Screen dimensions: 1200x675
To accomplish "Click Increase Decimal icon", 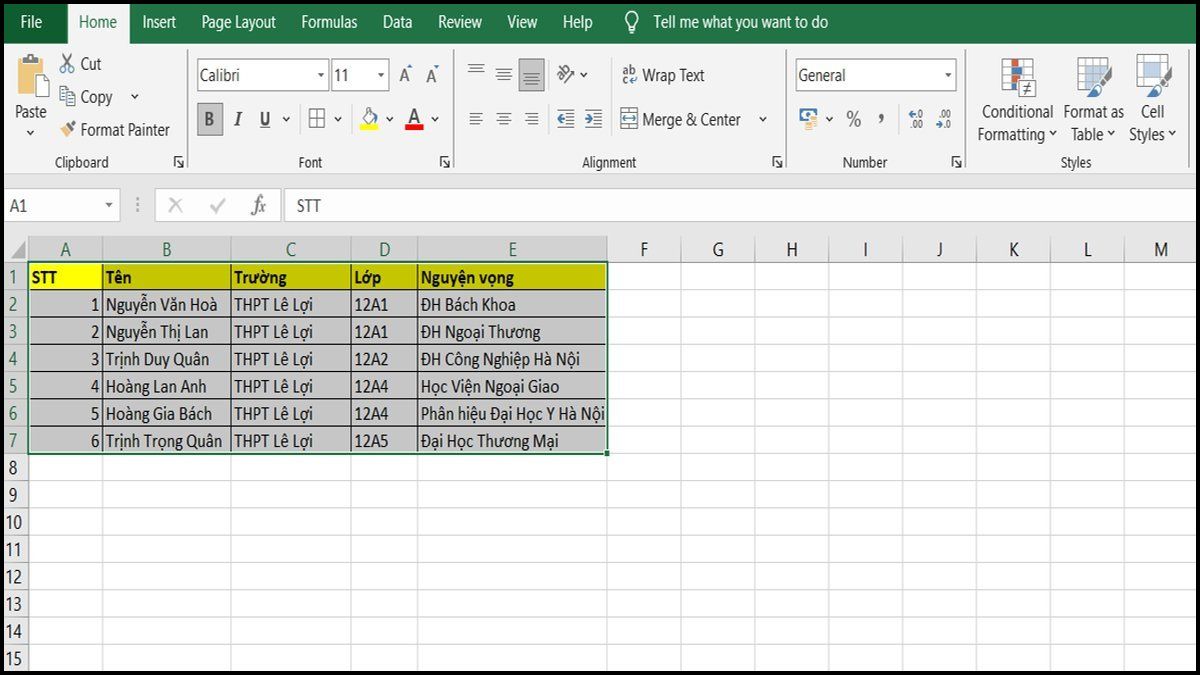I will pos(916,119).
